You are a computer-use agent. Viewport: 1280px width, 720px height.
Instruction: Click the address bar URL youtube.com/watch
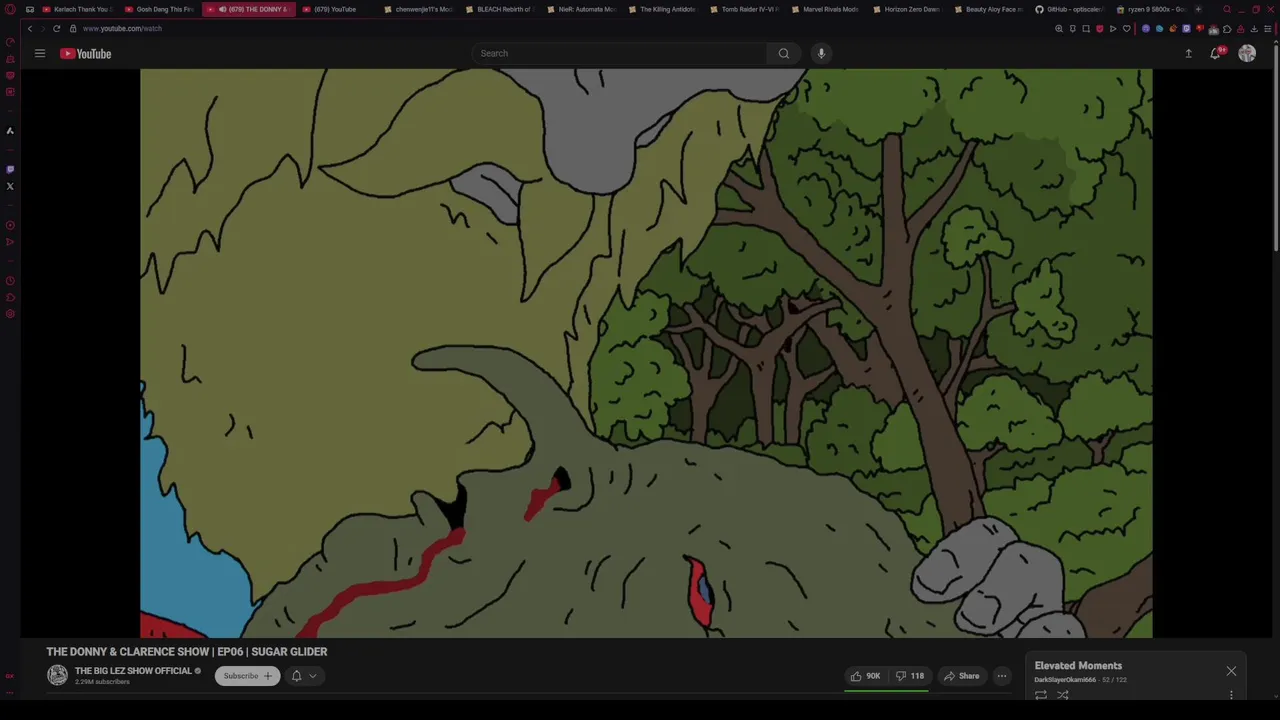[x=122, y=28]
